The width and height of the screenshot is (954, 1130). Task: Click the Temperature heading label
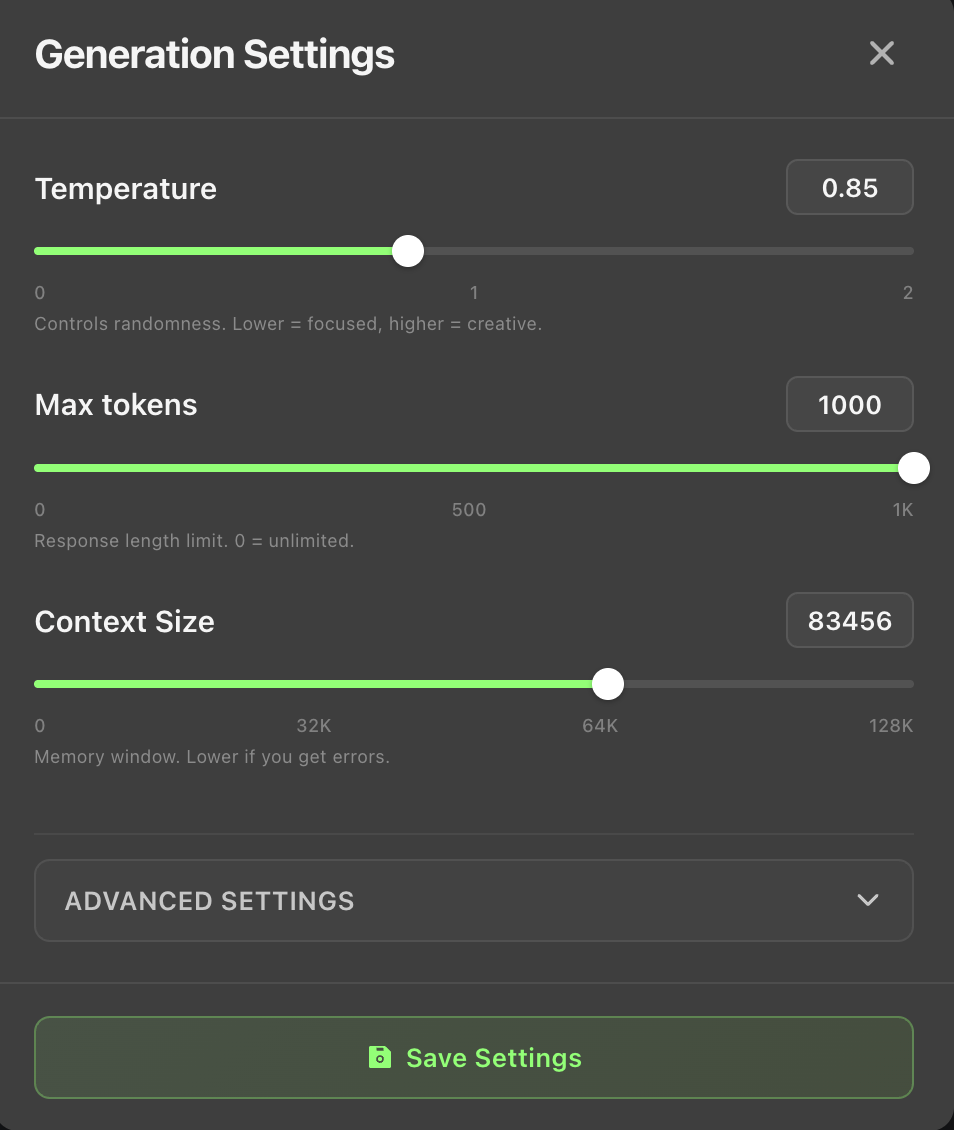point(126,189)
